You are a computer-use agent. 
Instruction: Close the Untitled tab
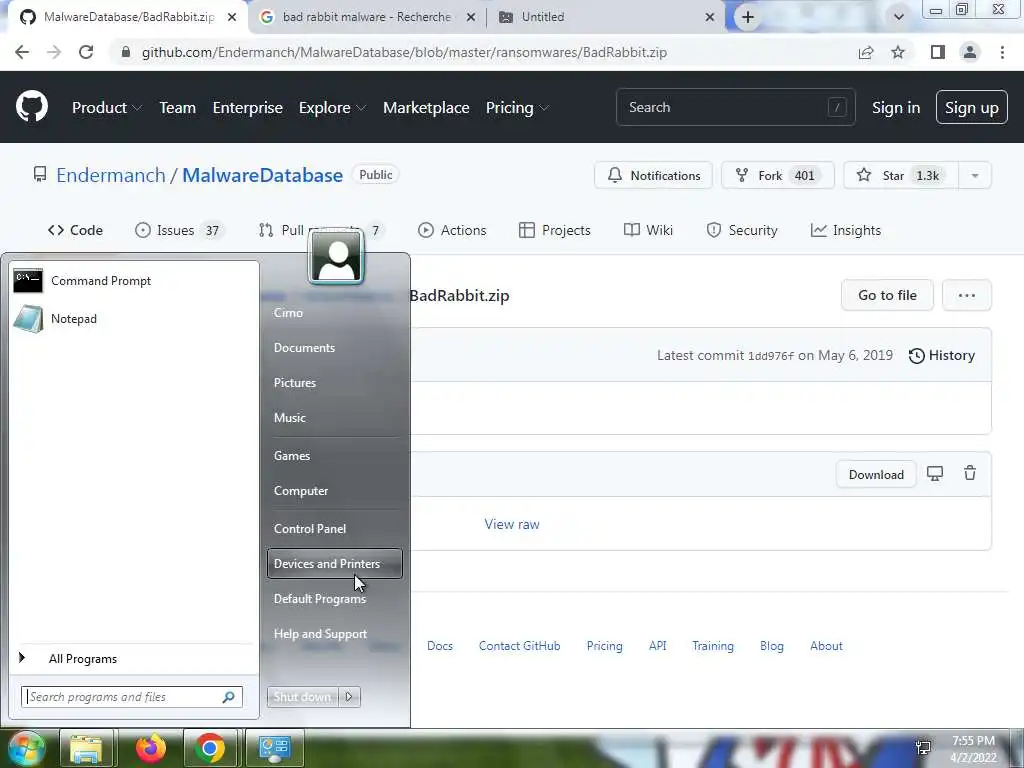tap(710, 17)
